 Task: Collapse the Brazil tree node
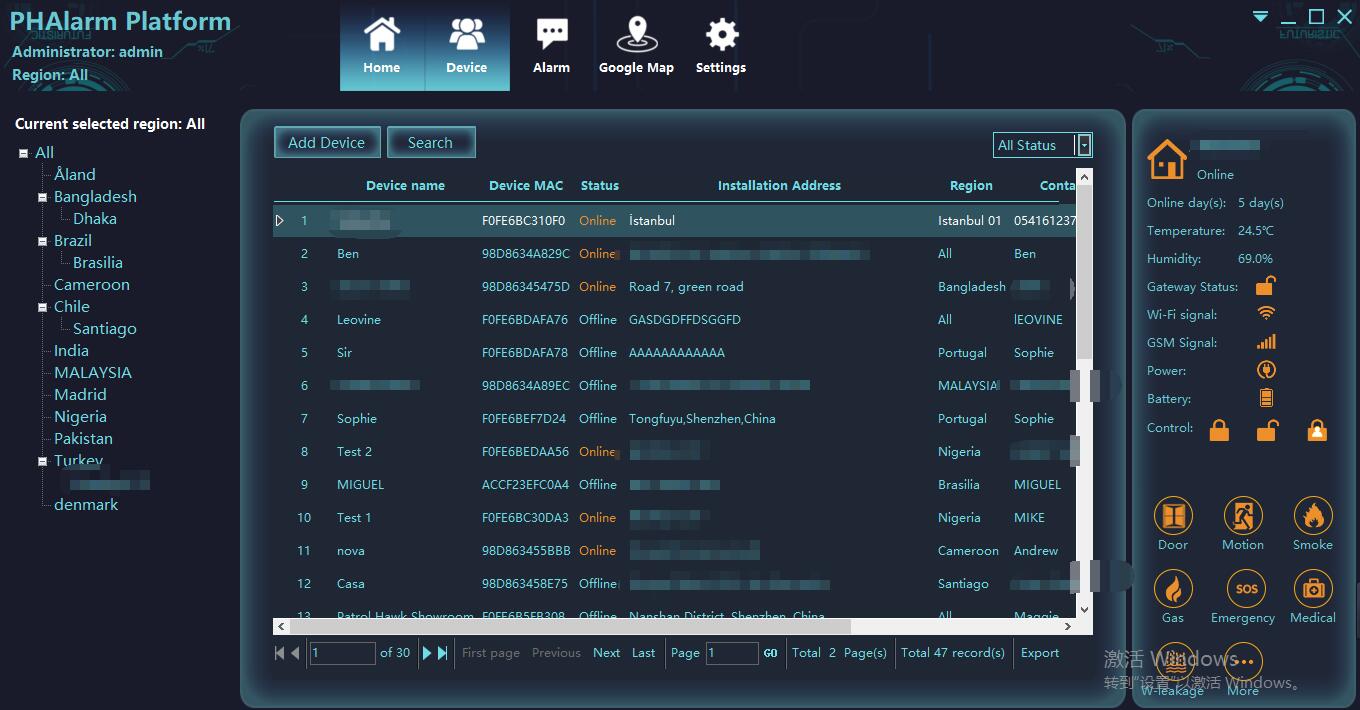click(x=43, y=241)
